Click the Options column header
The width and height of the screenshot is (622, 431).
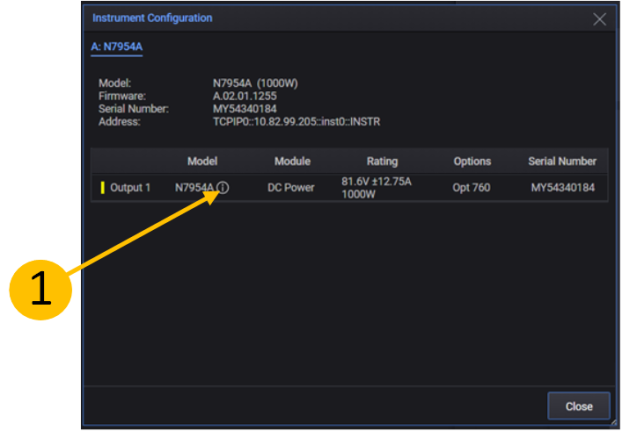[x=472, y=161]
